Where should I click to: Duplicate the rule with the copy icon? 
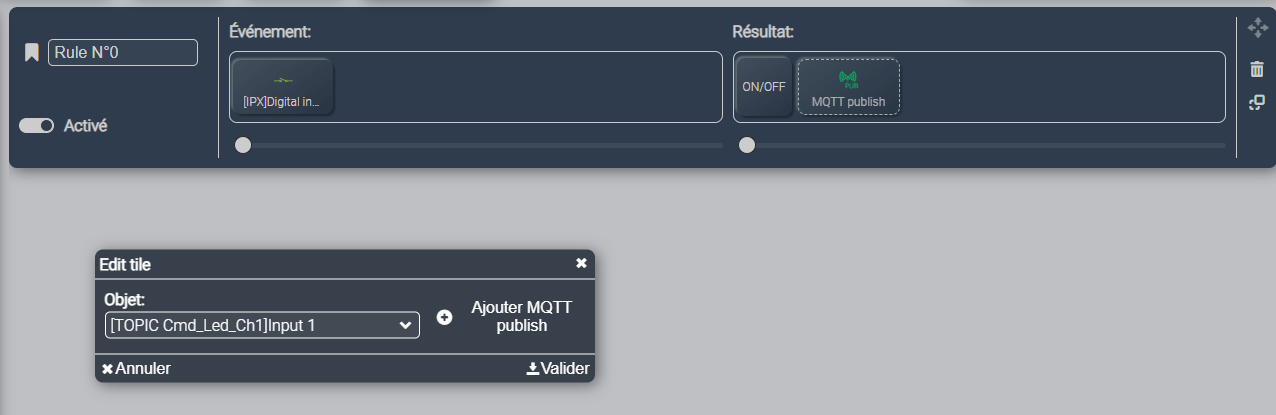point(1257,103)
